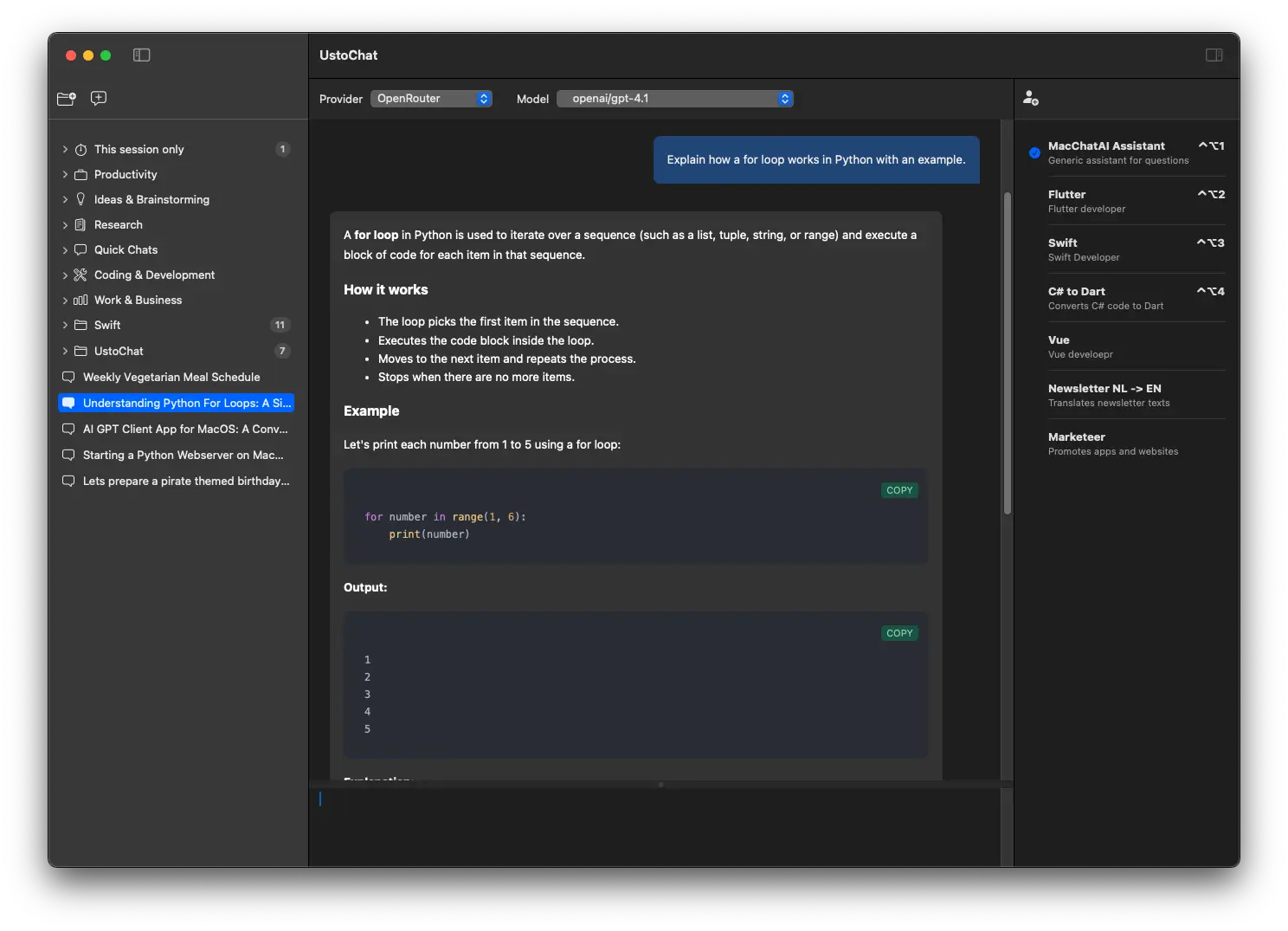Image resolution: width=1288 pixels, height=931 pixels.
Task: Click the lightbulb icon for Ideas & Brainstorming
Action: click(x=80, y=199)
